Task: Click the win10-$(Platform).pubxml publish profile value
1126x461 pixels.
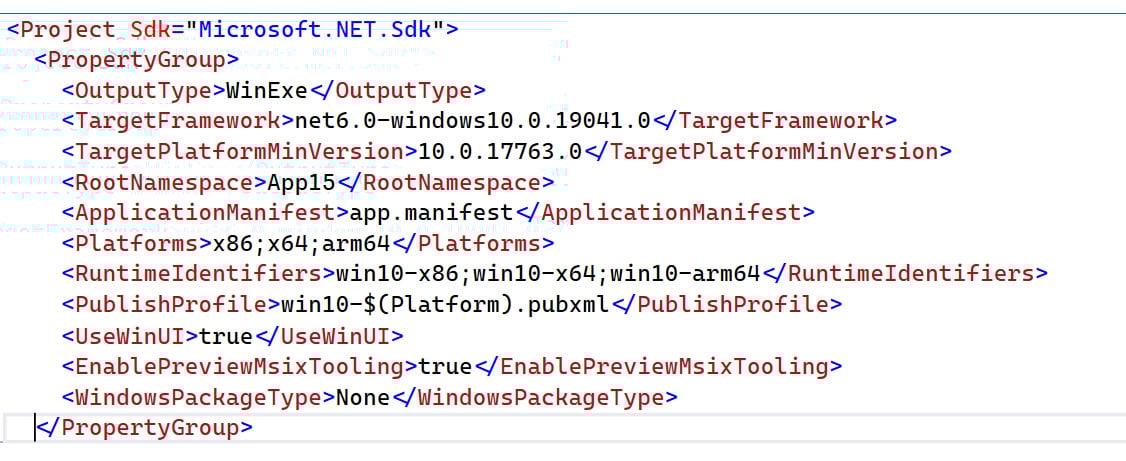Action: pyautogui.click(x=445, y=304)
